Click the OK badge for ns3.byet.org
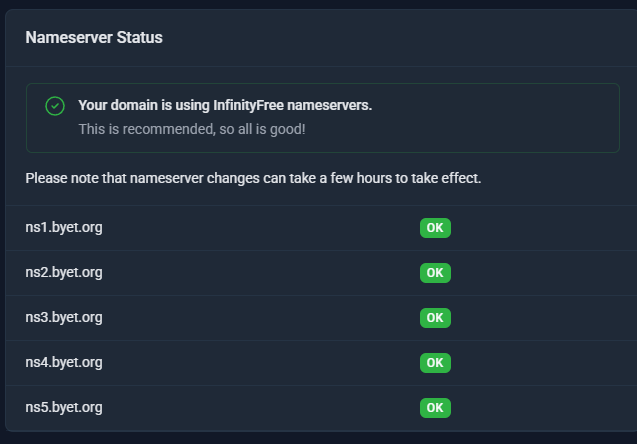637x444 pixels. [x=435, y=318]
